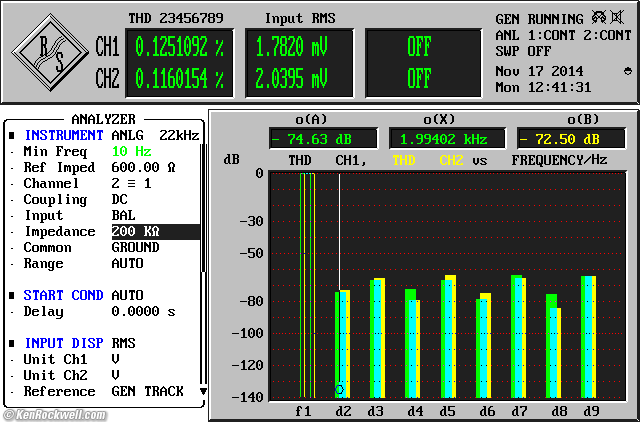
Task: Select the circular cursor marker at d2
Action: point(339,389)
